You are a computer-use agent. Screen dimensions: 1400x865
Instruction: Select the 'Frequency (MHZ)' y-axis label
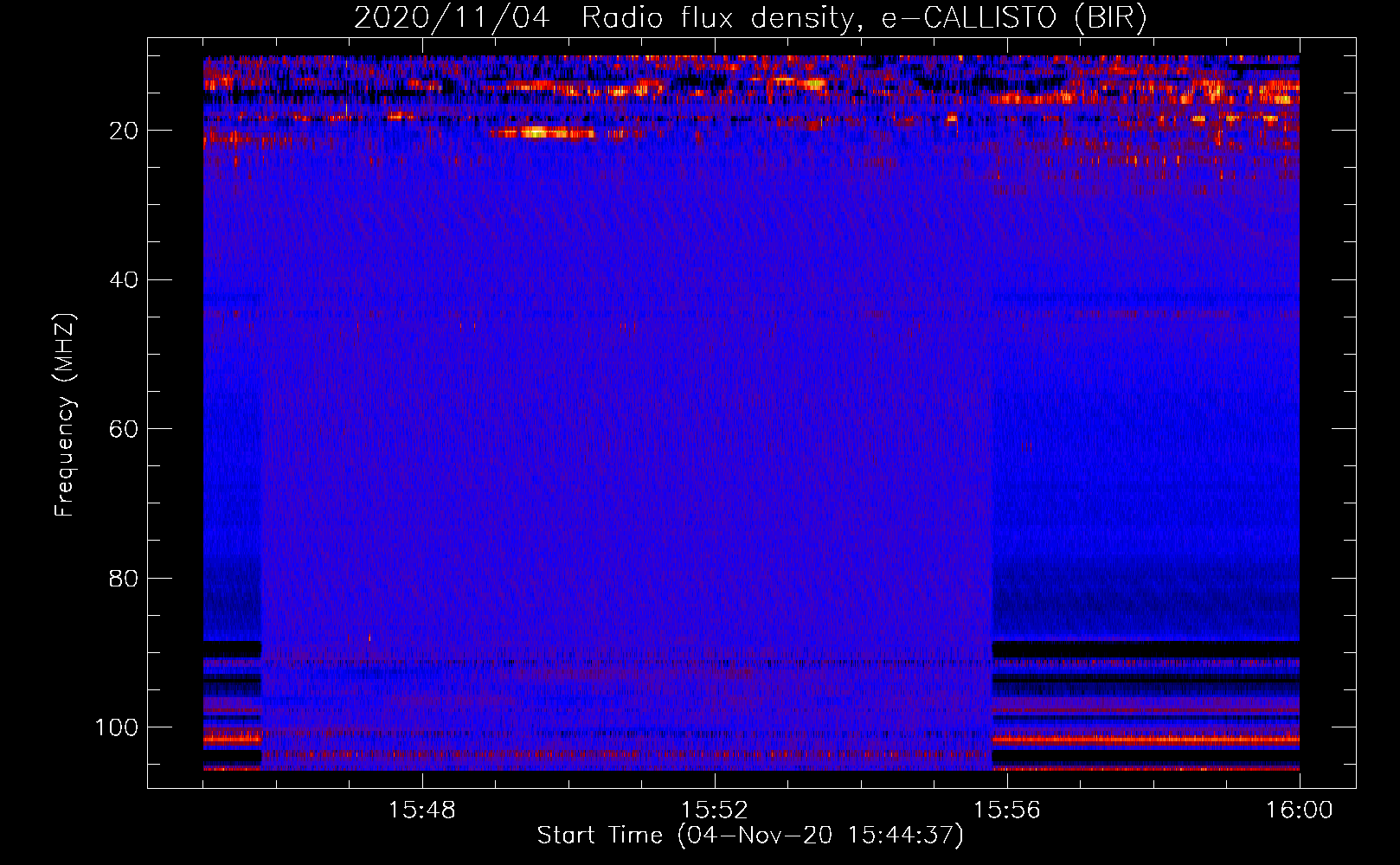pos(65,414)
